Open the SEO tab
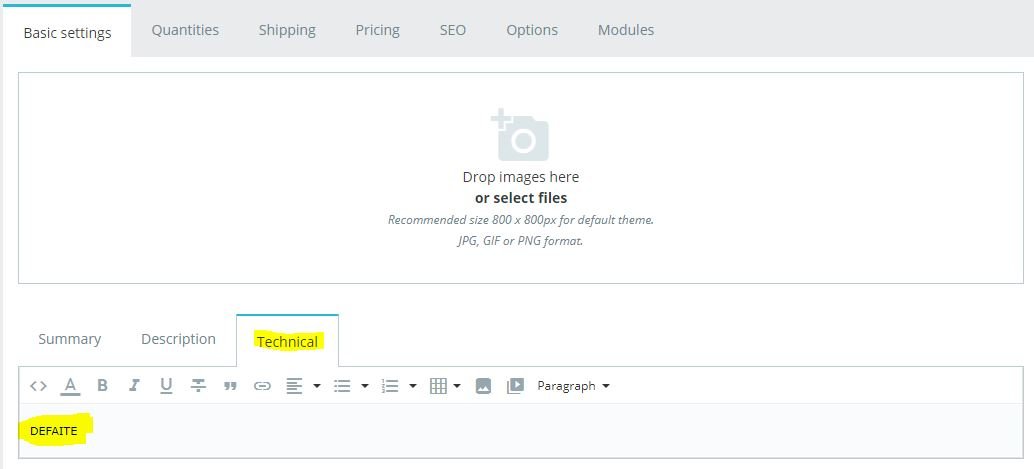This screenshot has width=1034, height=469. (x=453, y=30)
